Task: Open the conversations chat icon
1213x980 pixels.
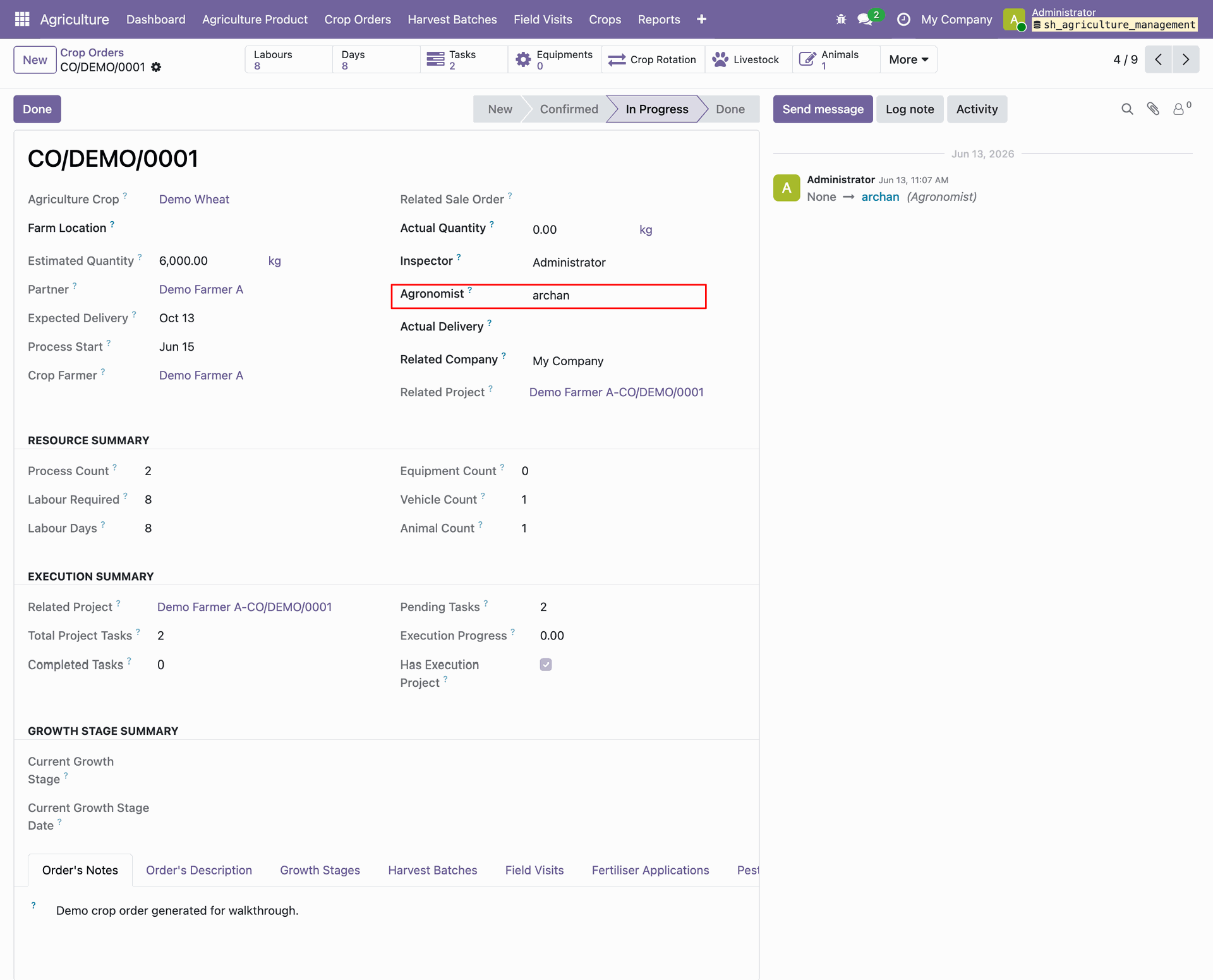Action: click(866, 20)
